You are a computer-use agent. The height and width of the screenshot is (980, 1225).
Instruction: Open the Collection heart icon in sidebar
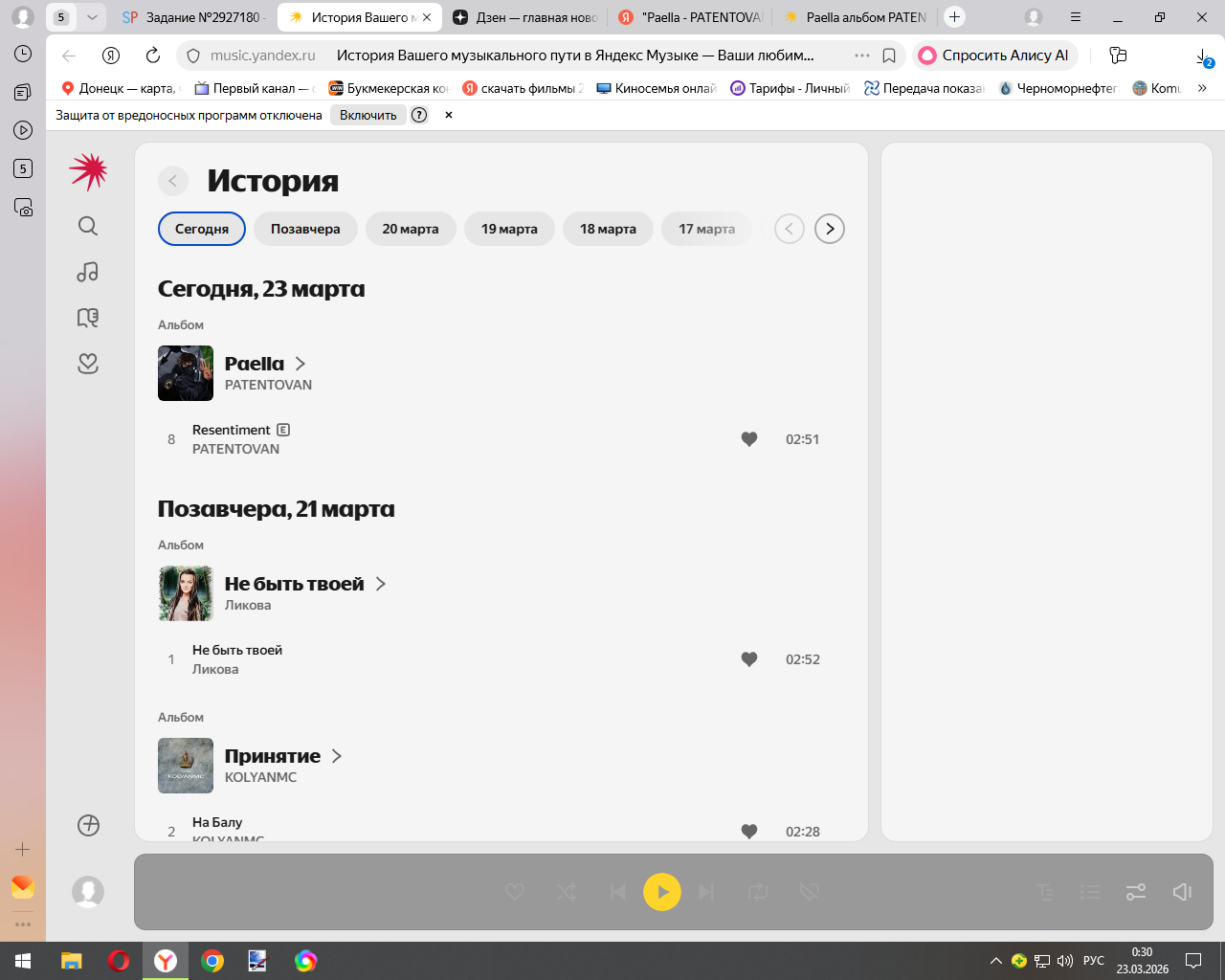tap(88, 364)
